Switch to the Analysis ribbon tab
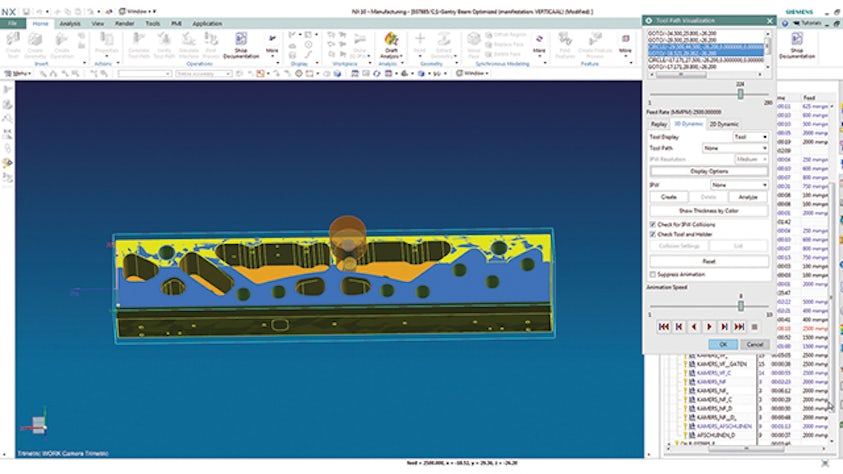843x474 pixels. (69, 24)
